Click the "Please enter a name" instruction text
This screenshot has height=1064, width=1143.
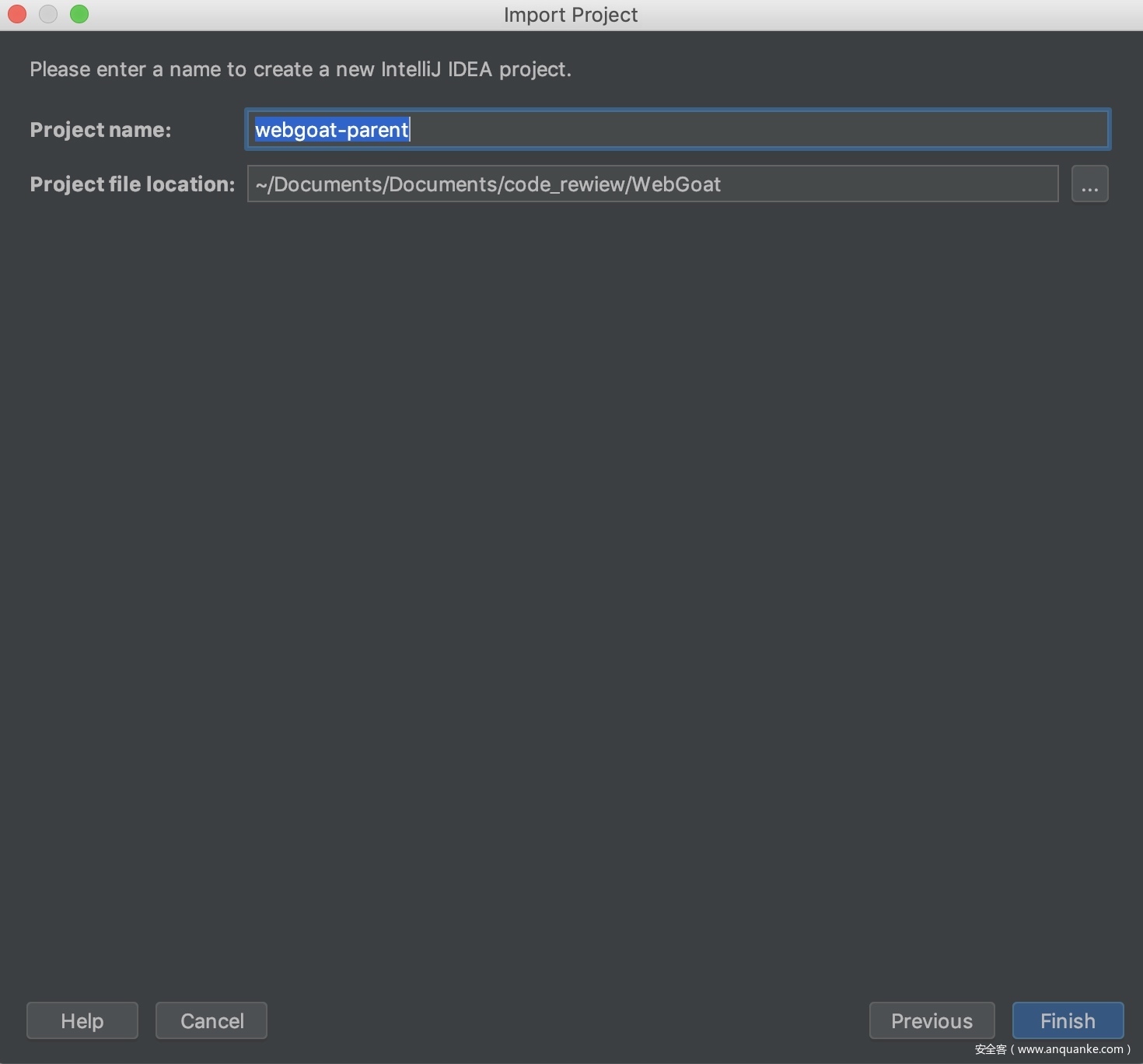(x=300, y=69)
